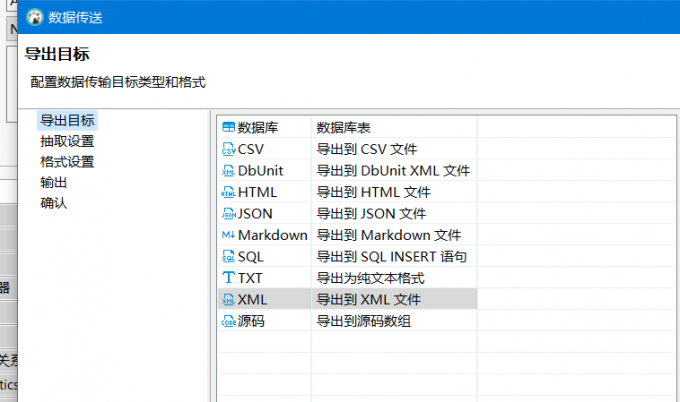
Task: Select CSV export format
Action: point(250,149)
